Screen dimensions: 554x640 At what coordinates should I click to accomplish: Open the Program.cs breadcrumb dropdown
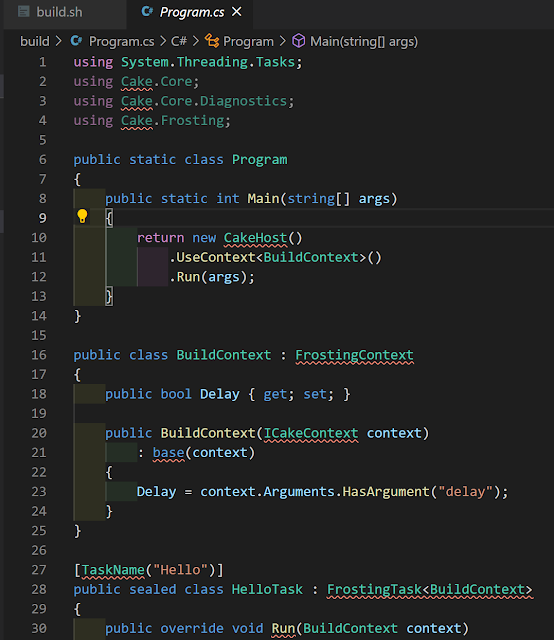click(x=122, y=41)
